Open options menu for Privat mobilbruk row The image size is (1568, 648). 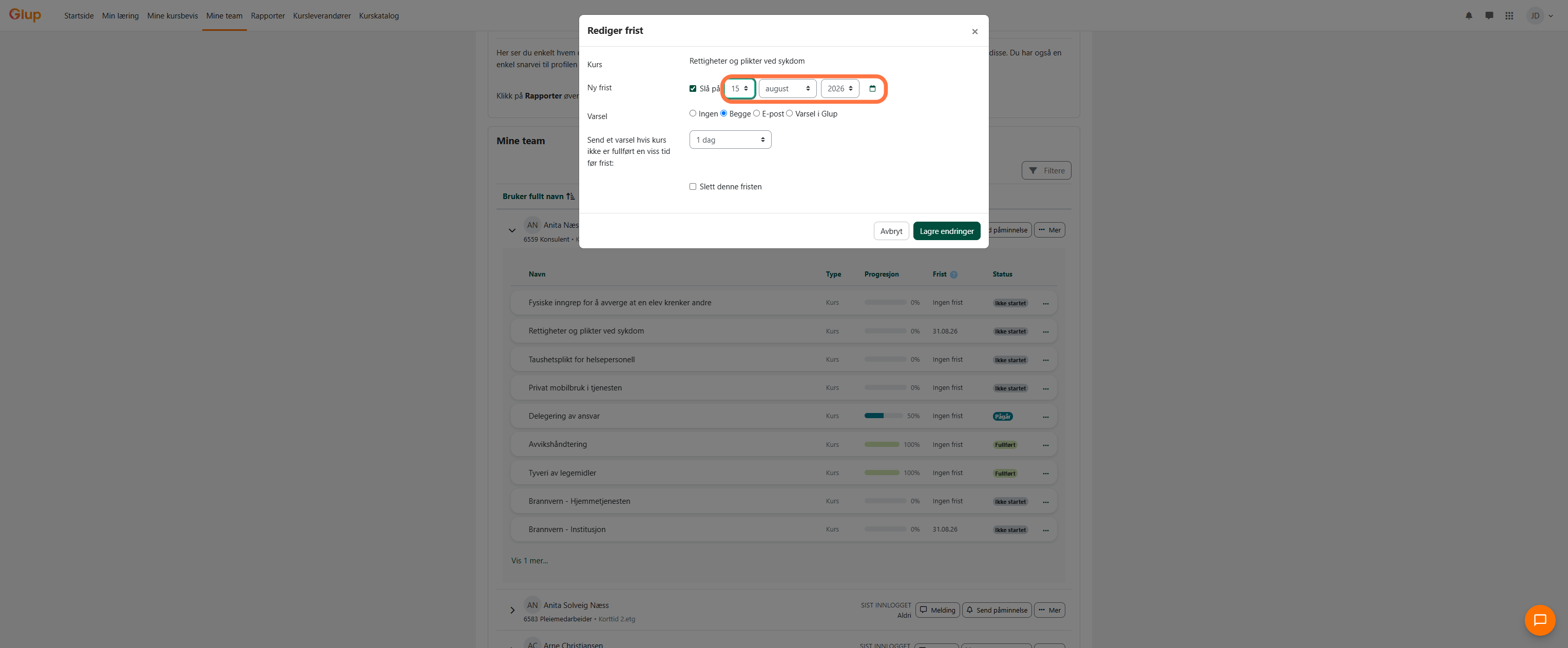pyautogui.click(x=1045, y=389)
